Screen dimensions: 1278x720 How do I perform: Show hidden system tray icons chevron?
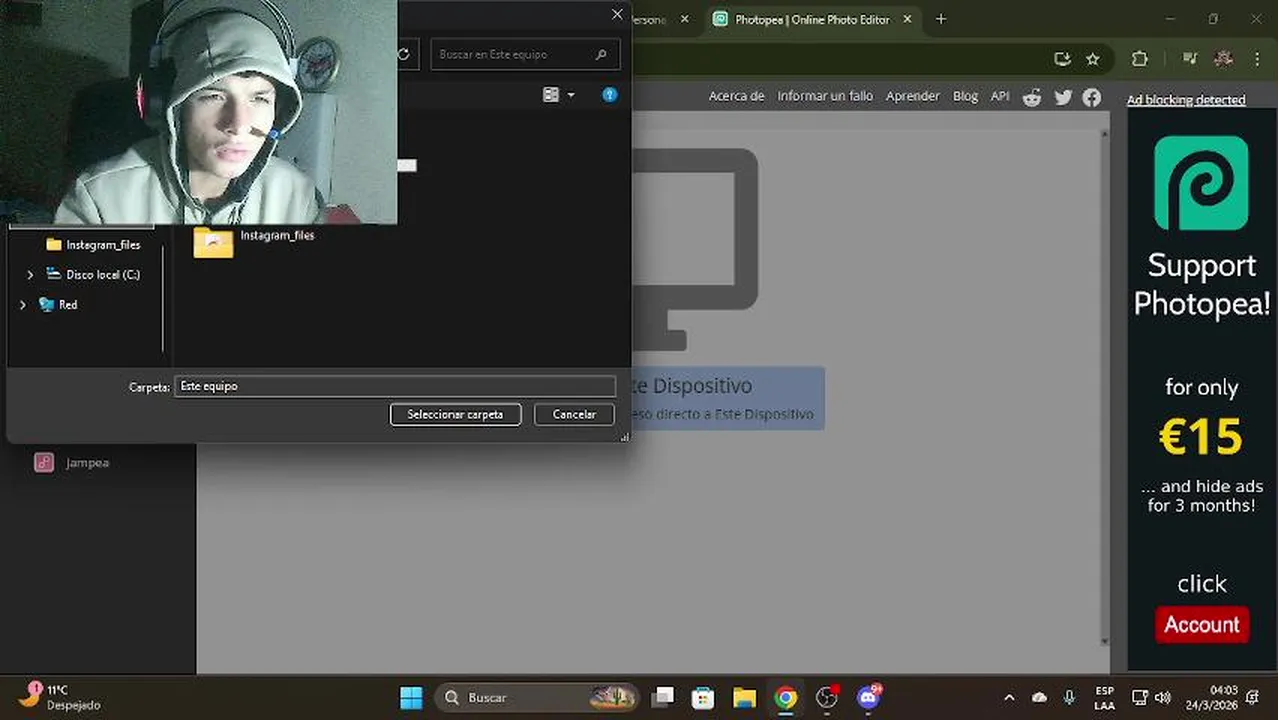pos(1009,697)
